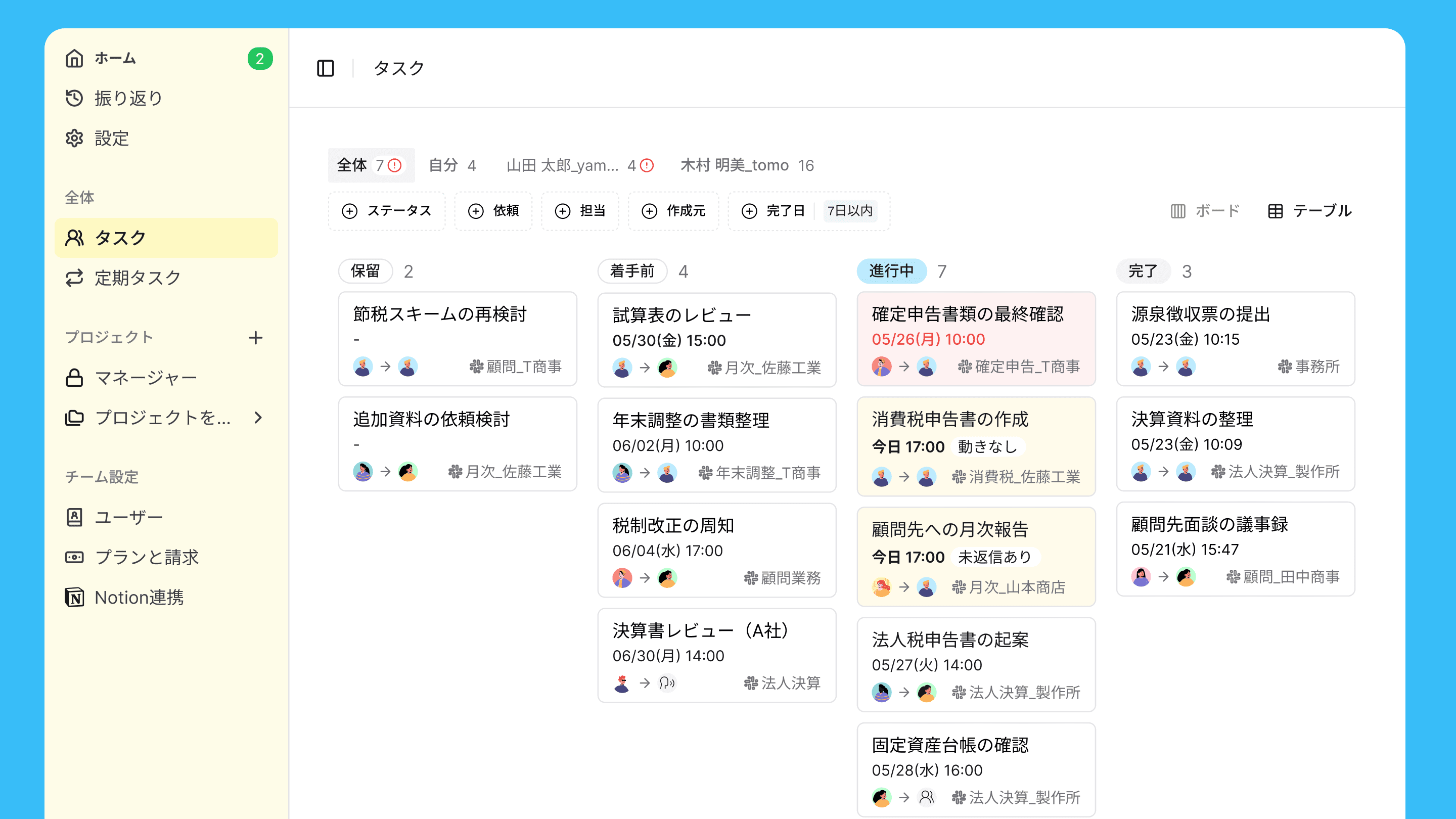Select the 自分 tab
Viewport: 1456px width, 819px height.
pyautogui.click(x=451, y=165)
